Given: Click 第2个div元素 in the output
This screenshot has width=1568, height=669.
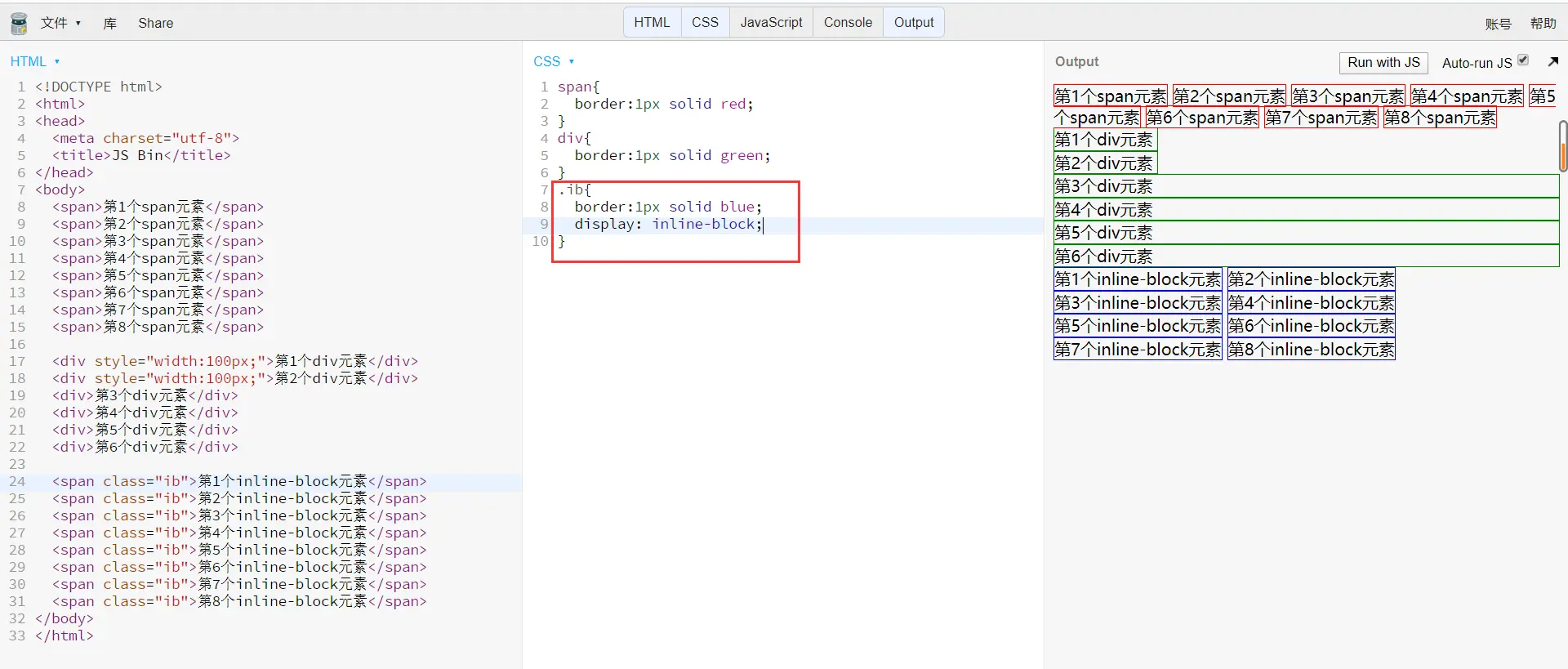Looking at the screenshot, I should point(1105,163).
